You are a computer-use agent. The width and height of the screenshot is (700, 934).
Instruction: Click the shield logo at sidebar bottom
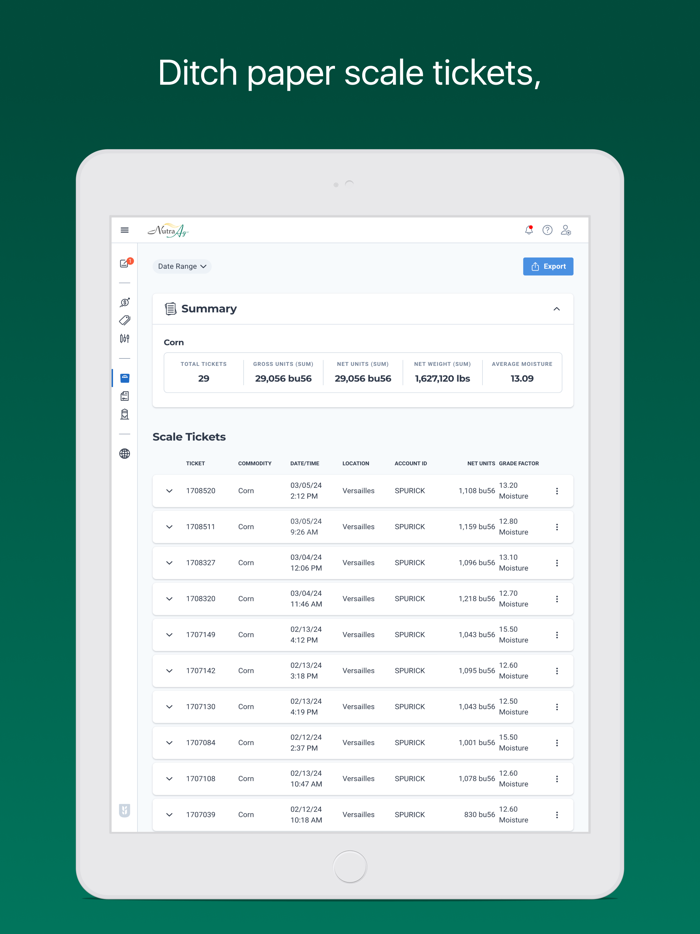[125, 811]
